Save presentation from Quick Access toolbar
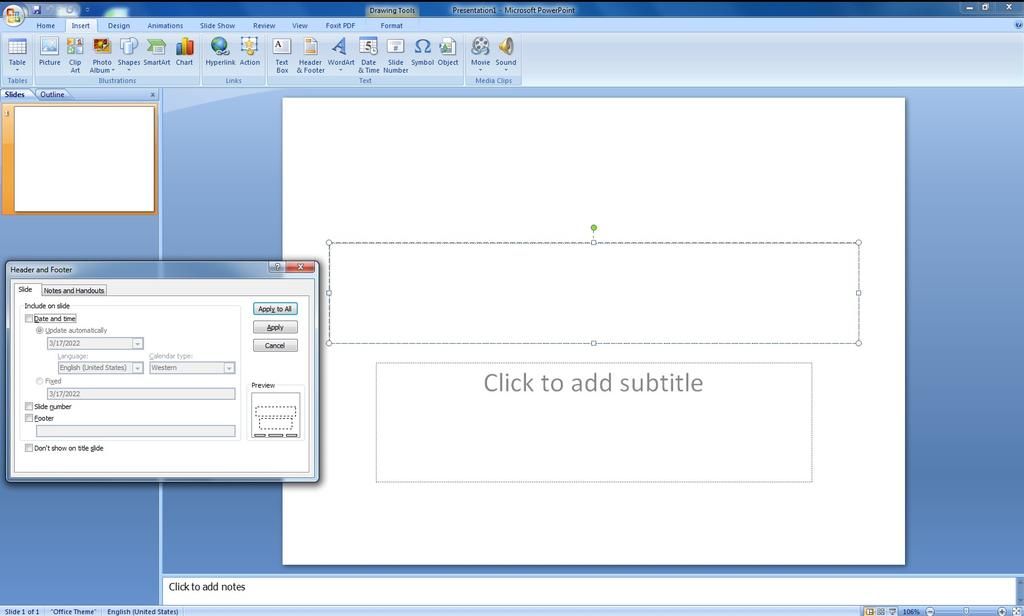 pyautogui.click(x=37, y=10)
